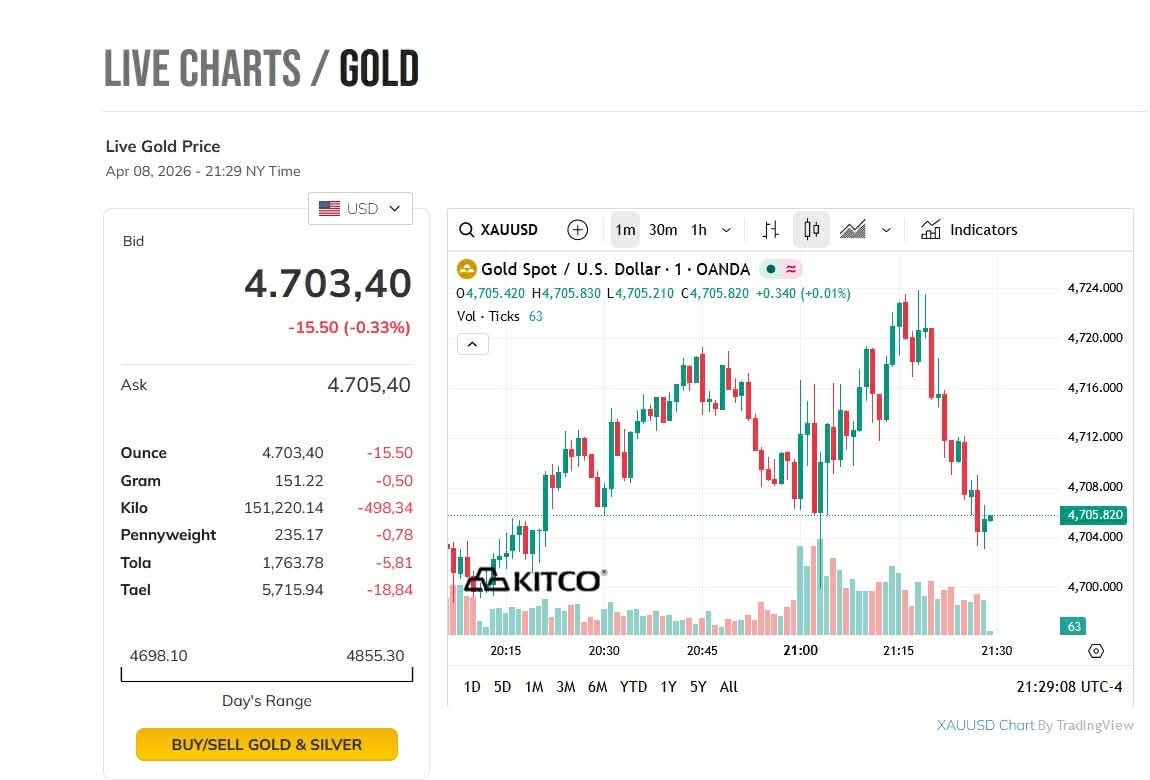Select the candlestick chart style icon
Viewport: 1150px width, 780px height.
click(x=811, y=230)
